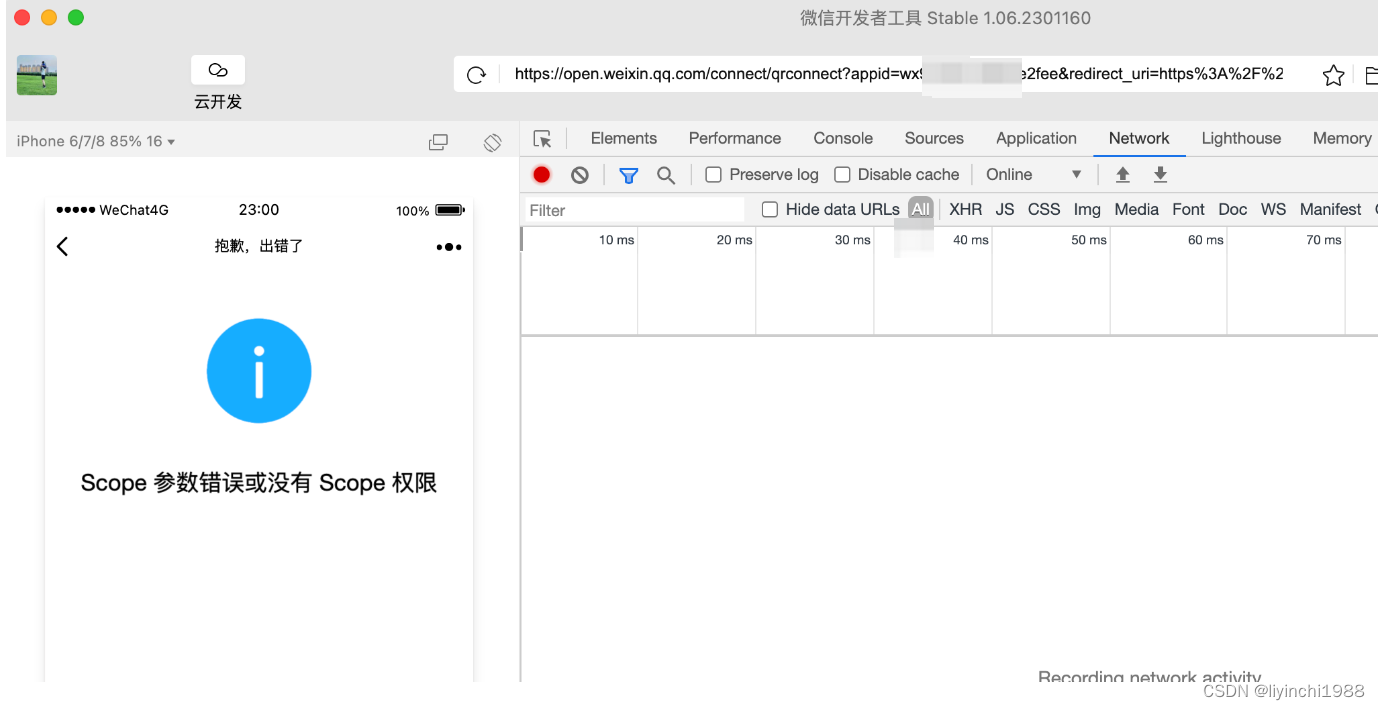Go back in the simulator page
The height and width of the screenshot is (710, 1380).
coord(63,246)
